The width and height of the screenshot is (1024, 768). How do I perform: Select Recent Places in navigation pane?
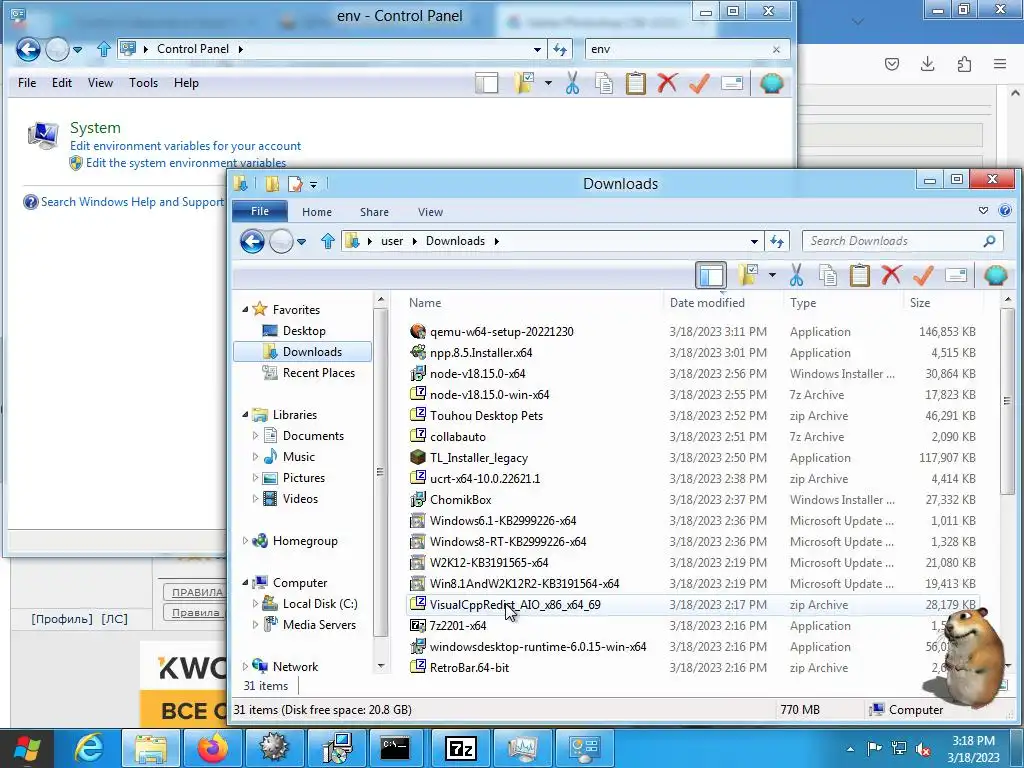(x=319, y=372)
